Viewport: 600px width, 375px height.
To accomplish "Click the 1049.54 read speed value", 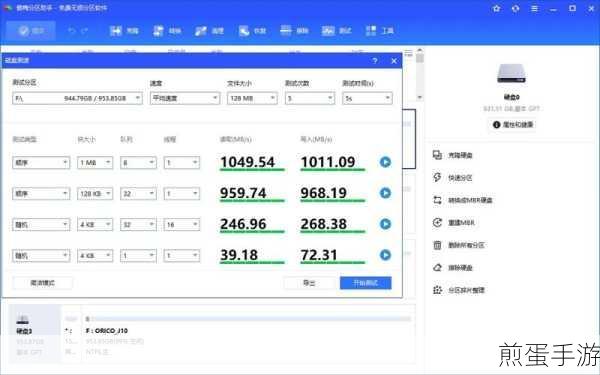I will coord(248,162).
